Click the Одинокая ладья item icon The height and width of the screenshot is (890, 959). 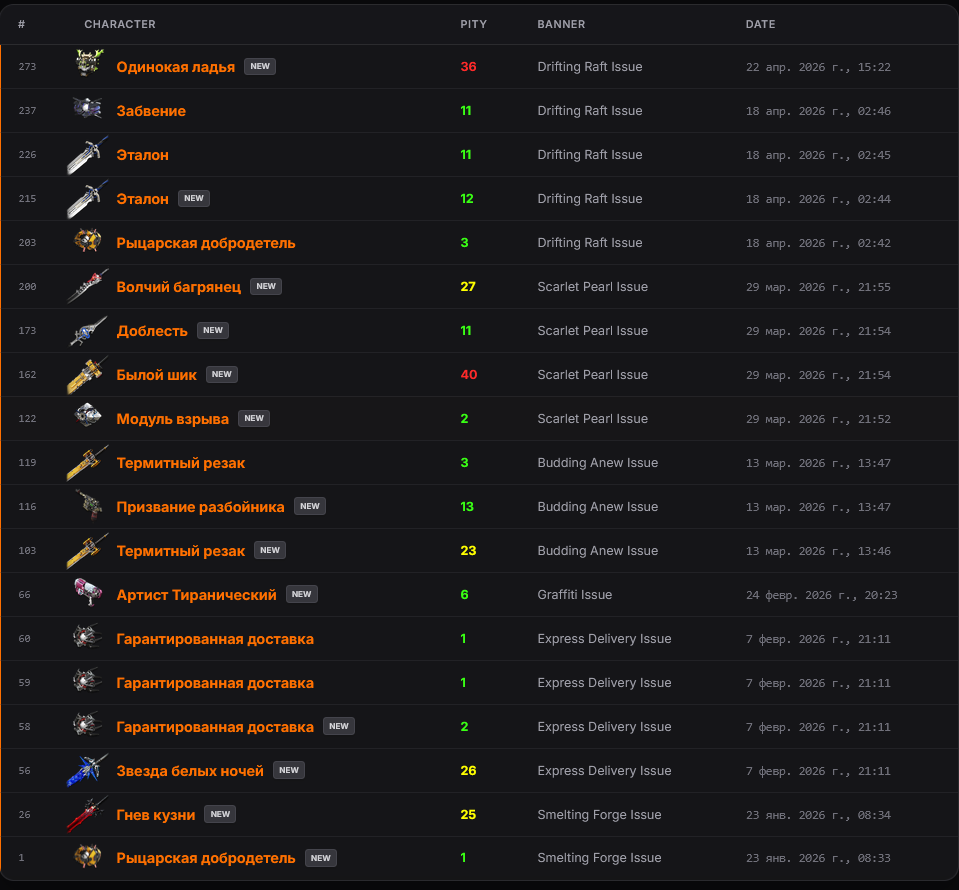point(88,63)
